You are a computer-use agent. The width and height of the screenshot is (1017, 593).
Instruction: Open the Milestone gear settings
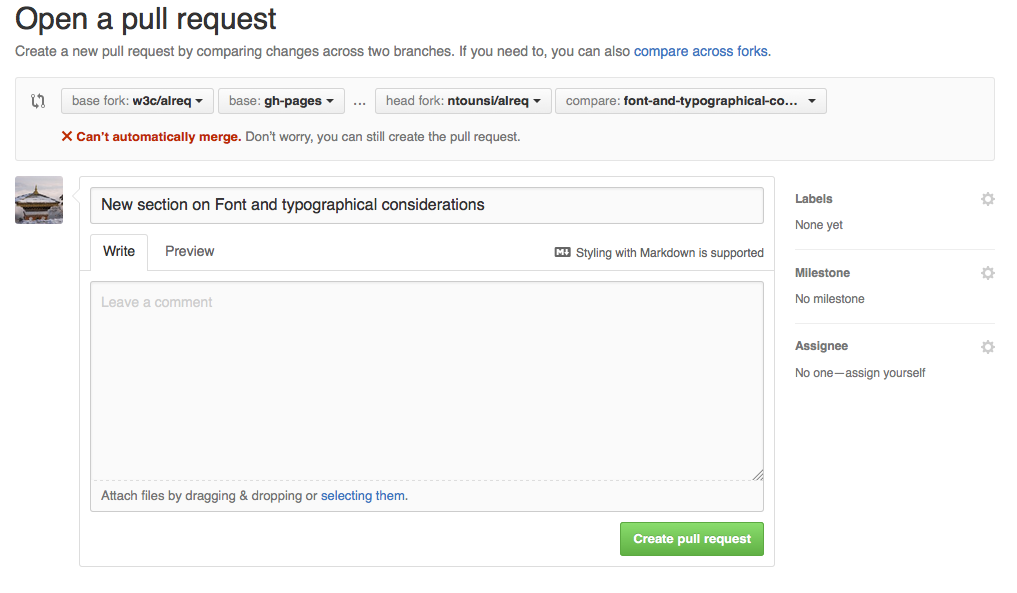tap(987, 273)
